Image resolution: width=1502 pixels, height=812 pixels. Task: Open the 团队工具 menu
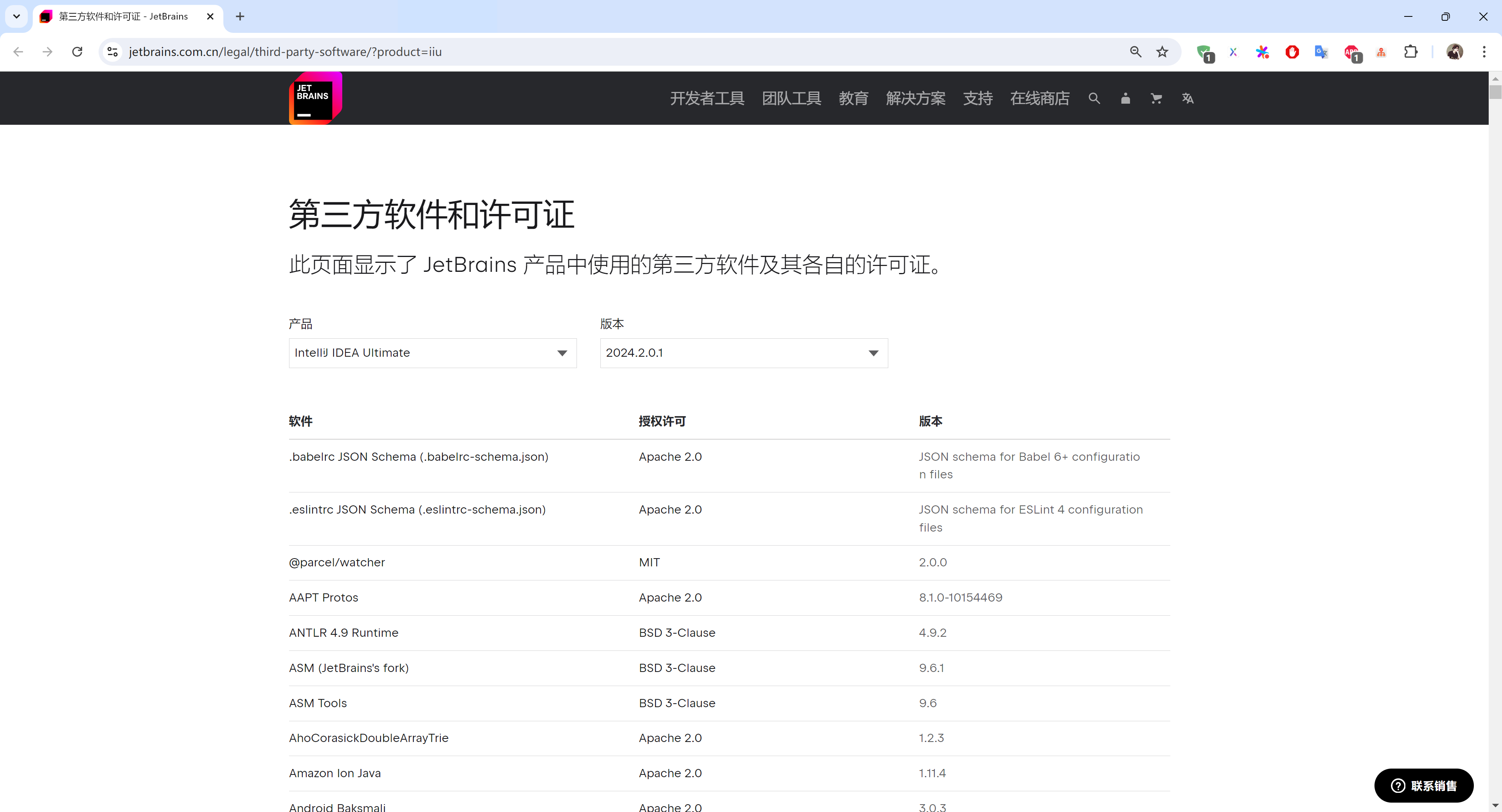(791, 99)
